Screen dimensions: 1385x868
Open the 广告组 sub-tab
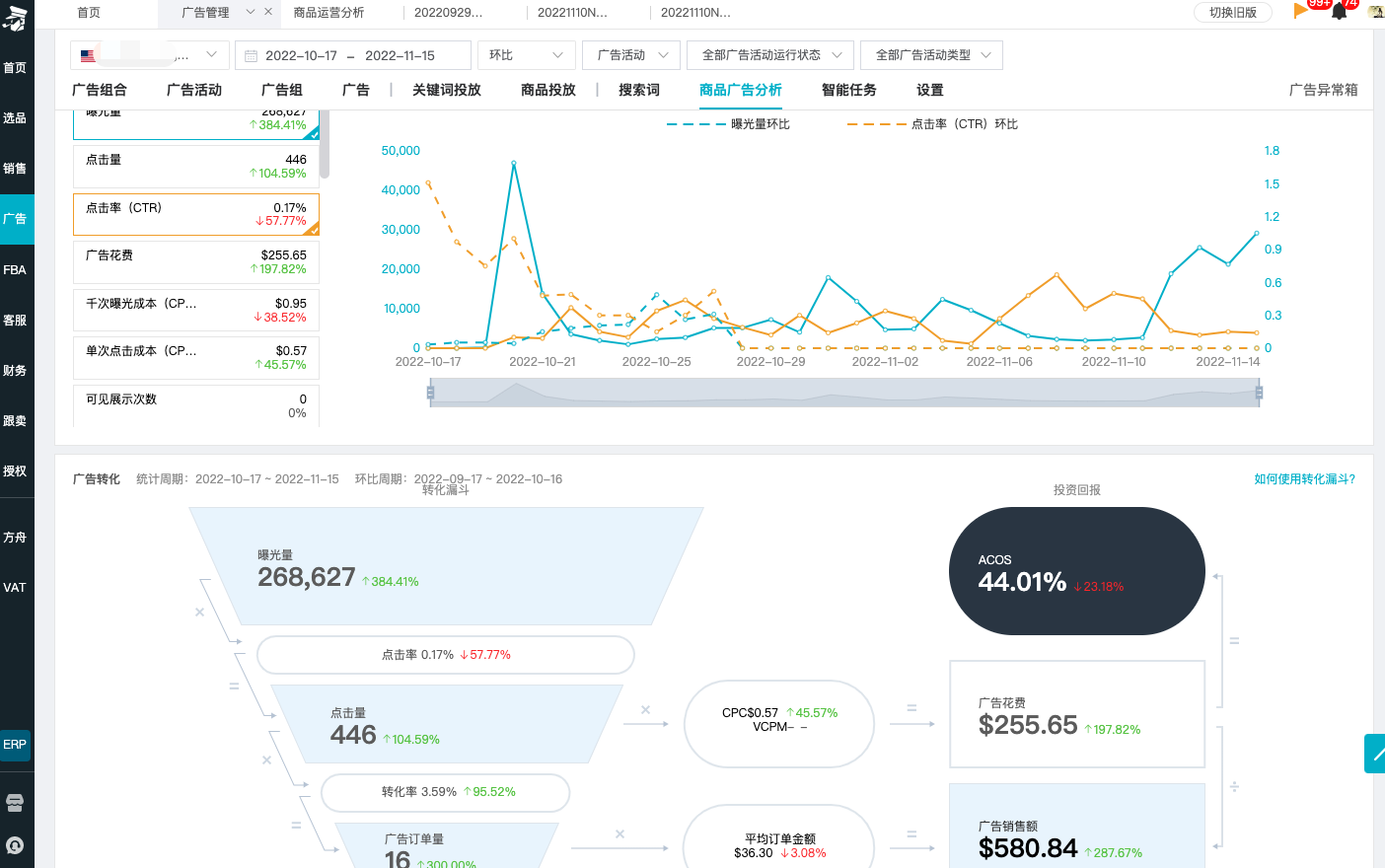click(282, 90)
